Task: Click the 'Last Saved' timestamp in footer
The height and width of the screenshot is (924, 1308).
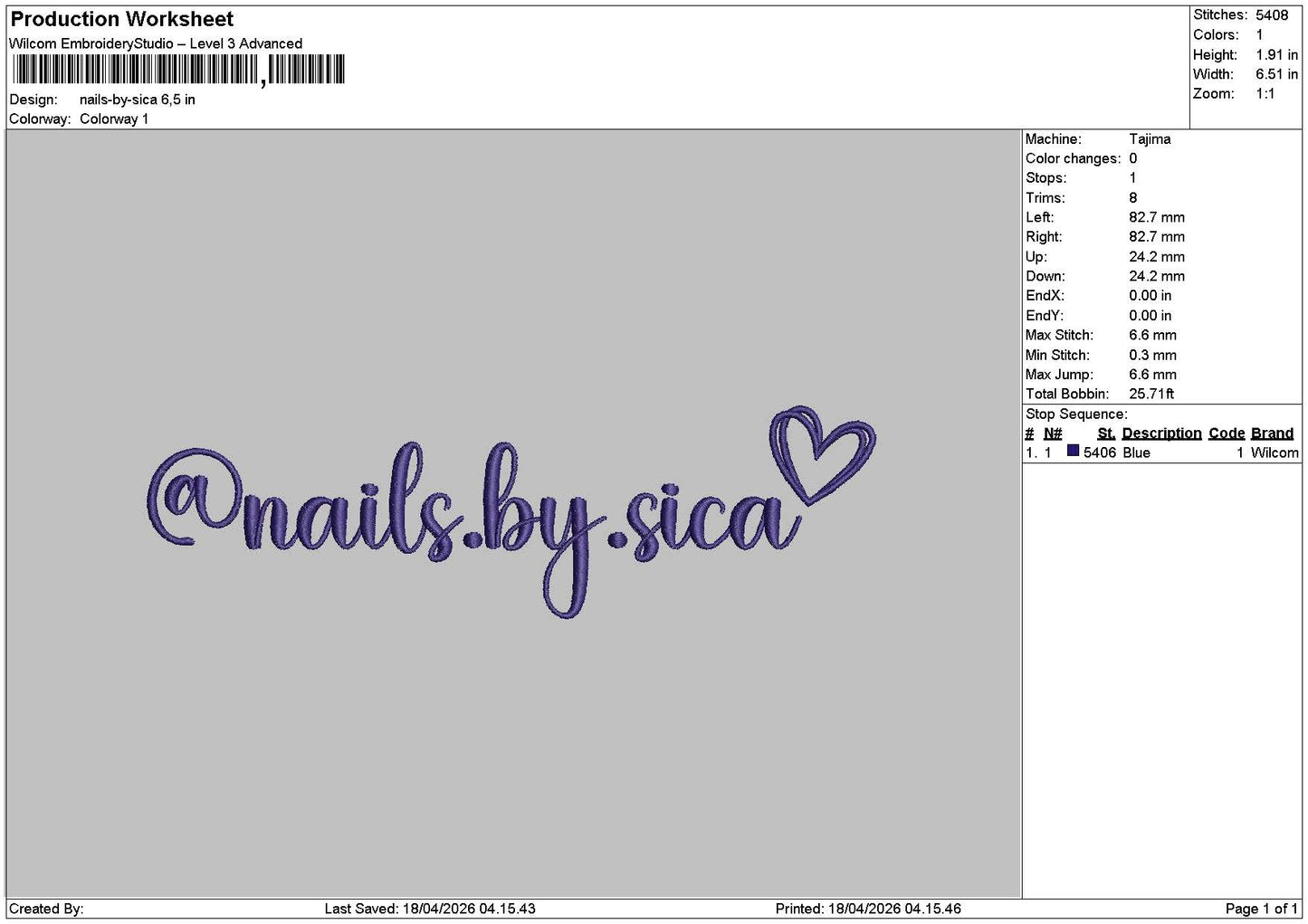Action: pos(430,909)
